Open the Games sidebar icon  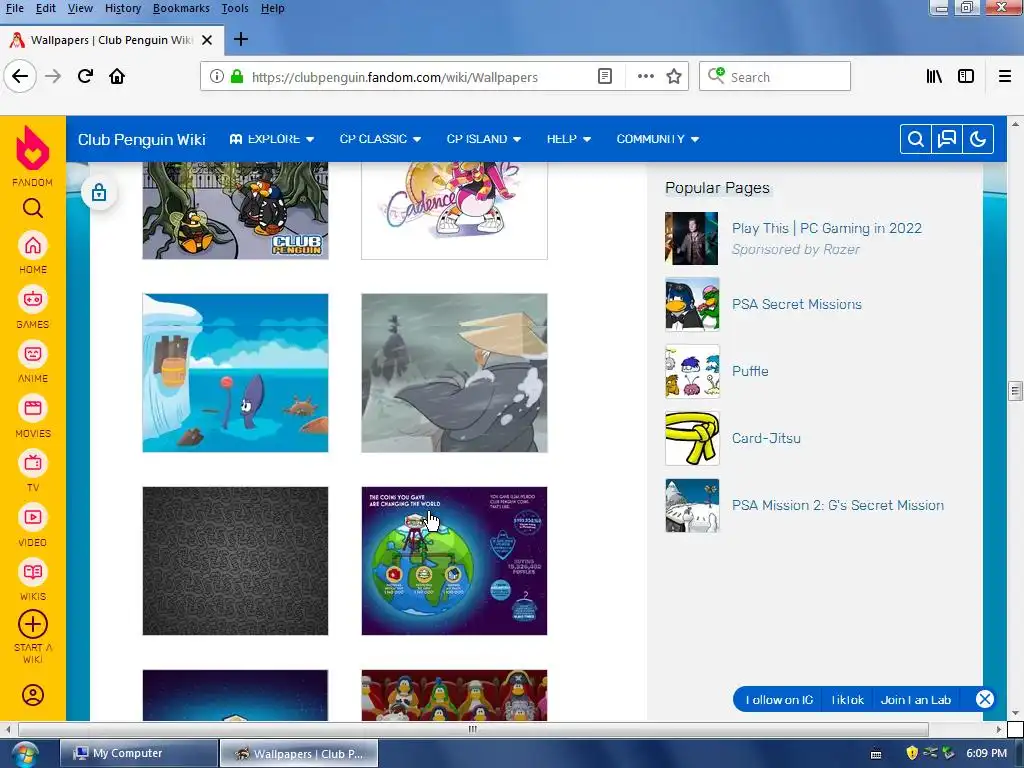(33, 300)
